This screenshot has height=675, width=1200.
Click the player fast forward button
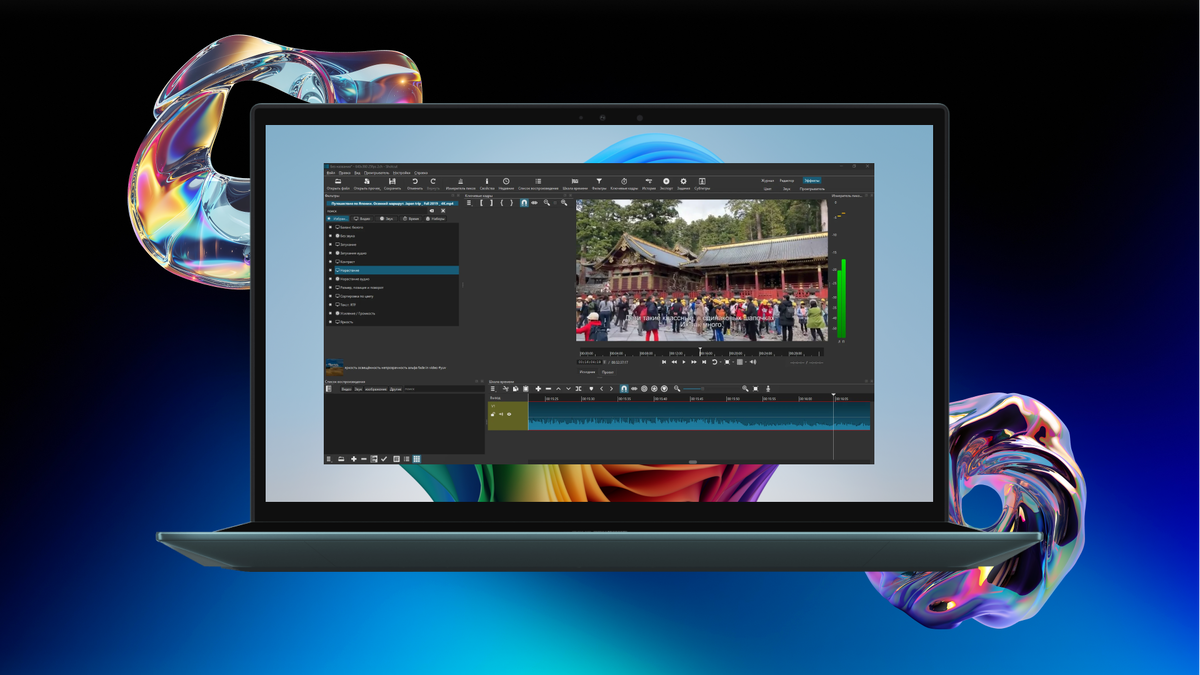click(694, 362)
